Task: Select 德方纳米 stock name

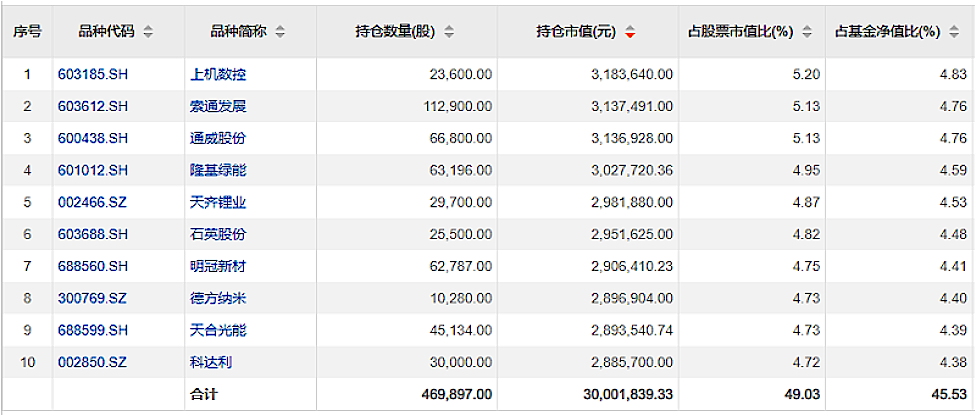Action: point(217,298)
